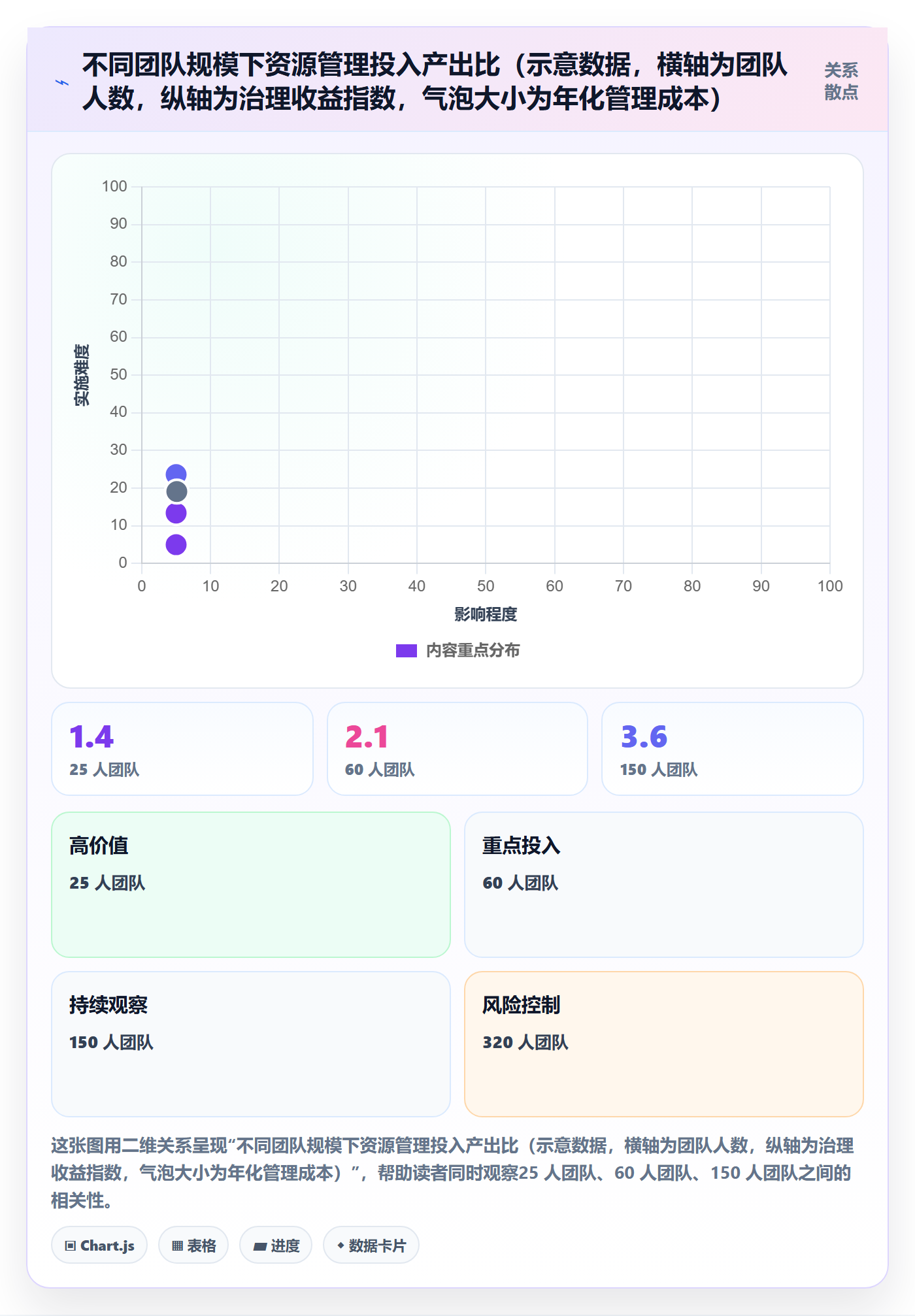
Task: Click the 150 人团队 text in 持续观察 card
Action: 111,1042
